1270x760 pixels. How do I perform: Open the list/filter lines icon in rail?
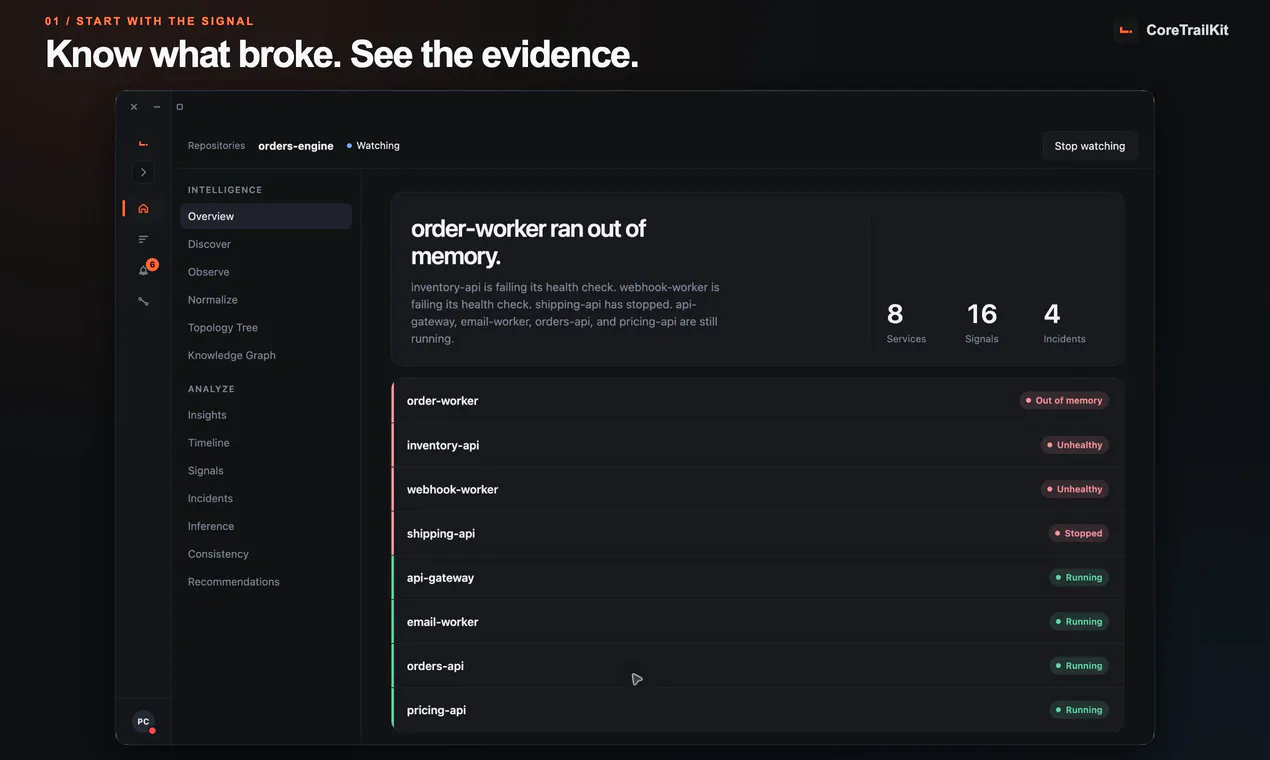143,239
